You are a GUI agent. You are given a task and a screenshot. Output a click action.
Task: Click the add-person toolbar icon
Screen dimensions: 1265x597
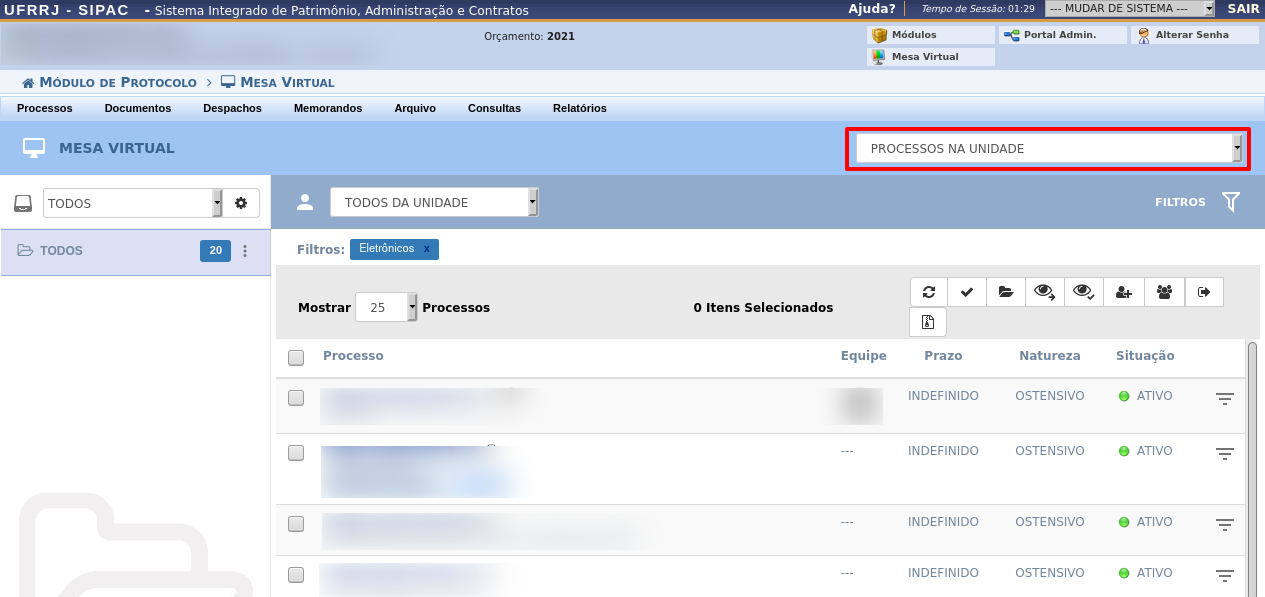point(1124,292)
